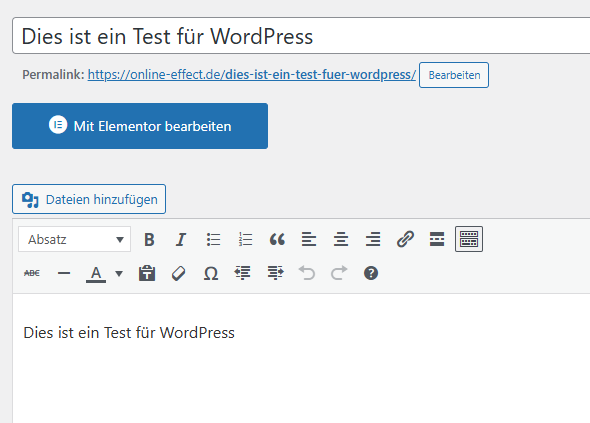Align text left
The width and height of the screenshot is (590, 423).
[309, 239]
